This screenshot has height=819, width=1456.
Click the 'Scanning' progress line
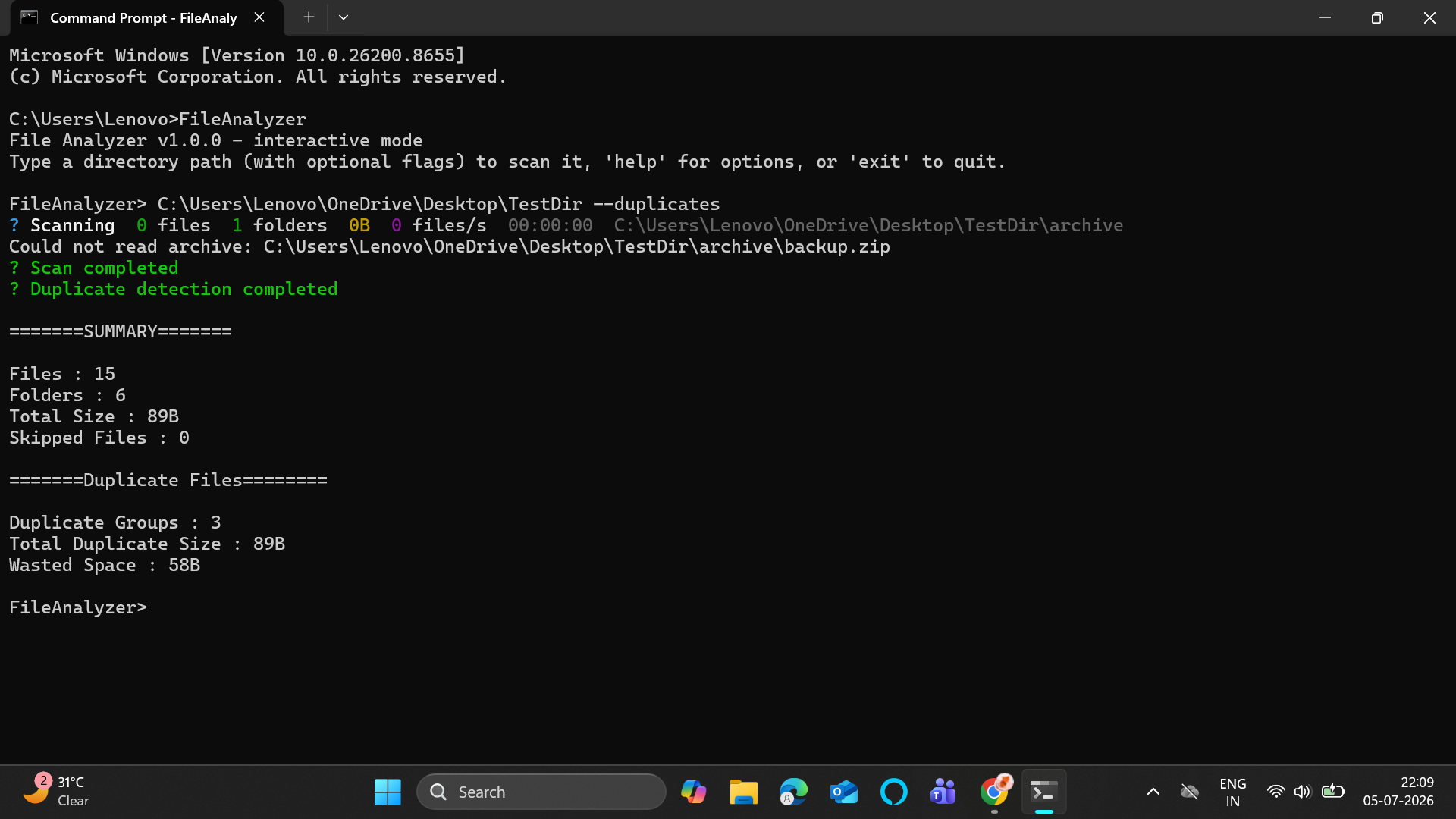tap(566, 225)
